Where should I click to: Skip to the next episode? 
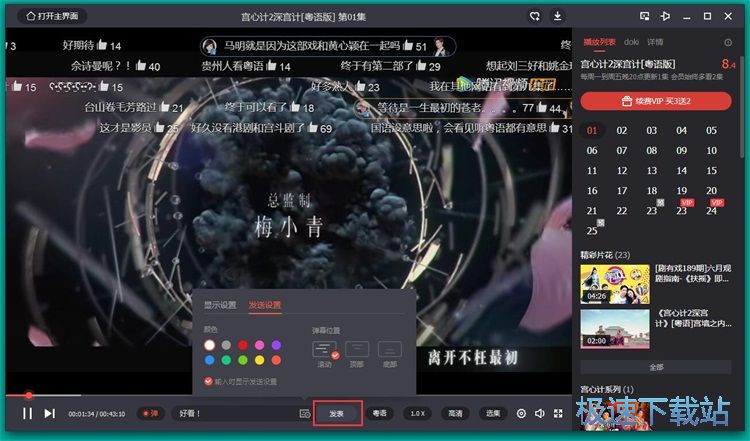[50, 413]
